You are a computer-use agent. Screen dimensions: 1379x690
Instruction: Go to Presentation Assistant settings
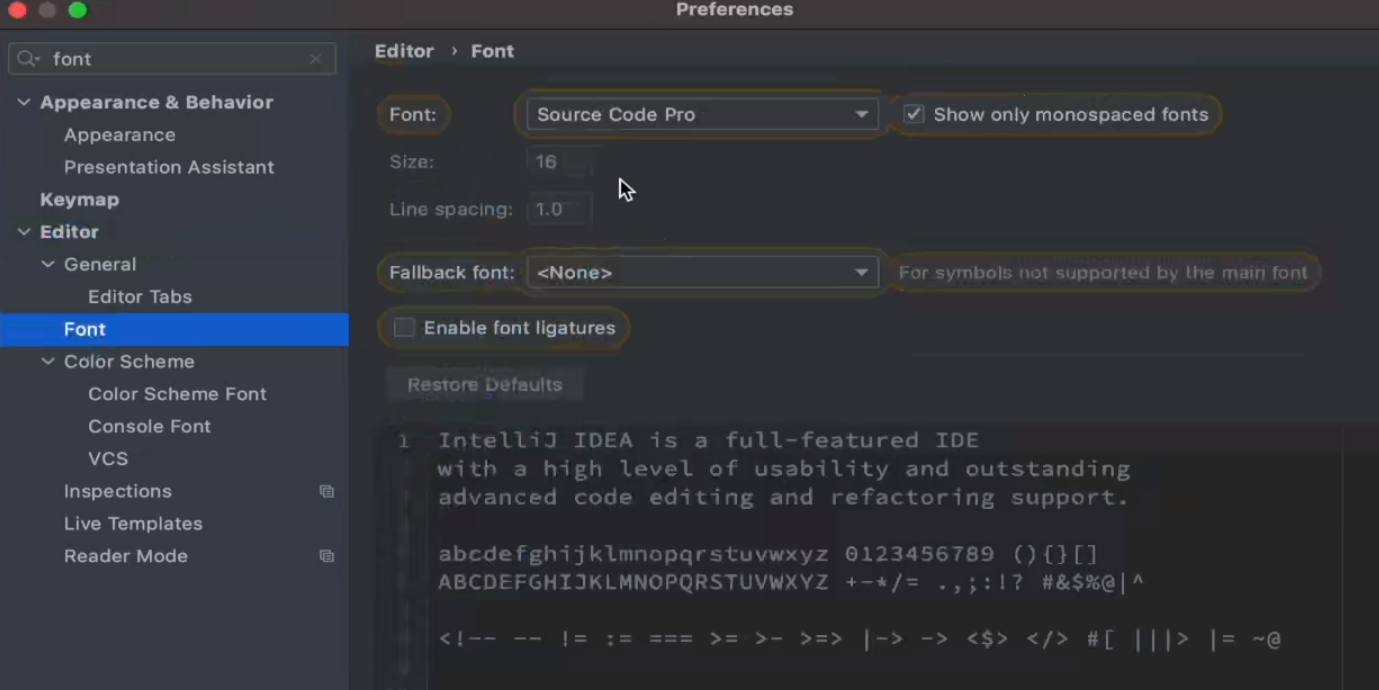click(168, 167)
